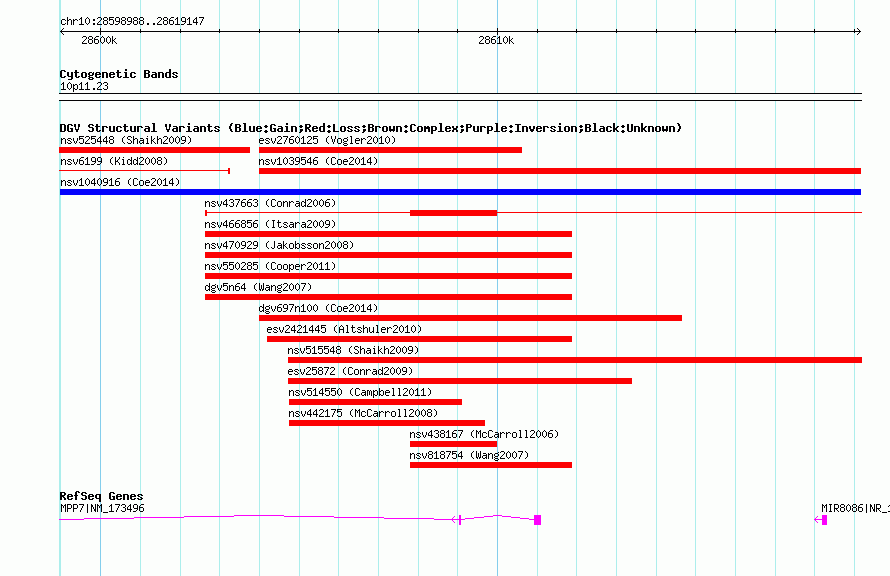Screen dimensions: 890x576
Task: Click the left arrow end of ruler
Action: click(x=62, y=32)
